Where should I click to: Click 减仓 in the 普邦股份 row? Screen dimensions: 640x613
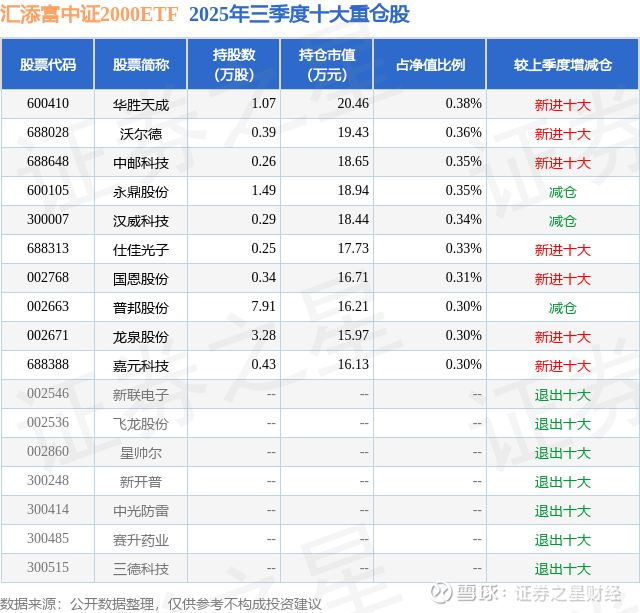[562, 308]
